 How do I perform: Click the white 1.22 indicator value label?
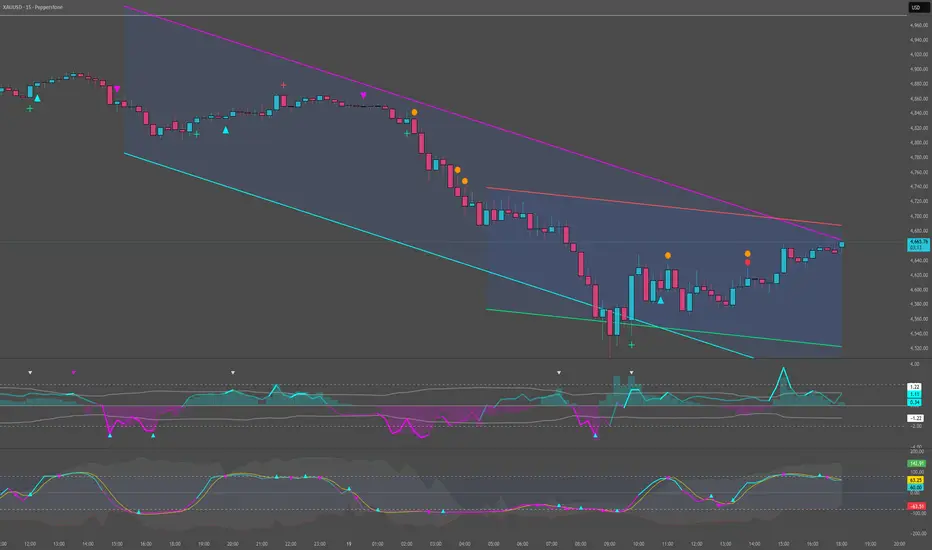(x=914, y=386)
